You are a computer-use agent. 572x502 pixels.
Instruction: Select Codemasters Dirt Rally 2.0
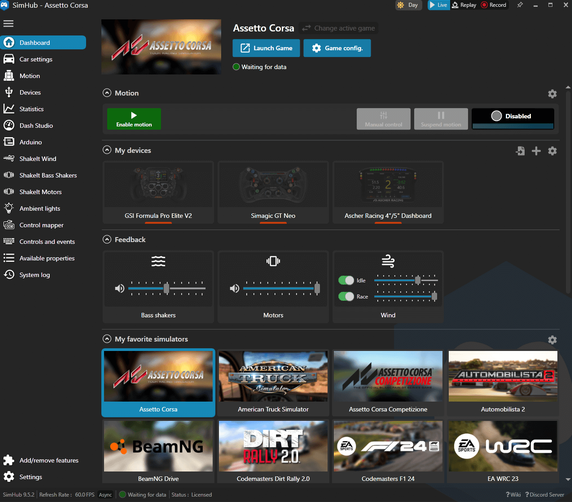point(273,452)
